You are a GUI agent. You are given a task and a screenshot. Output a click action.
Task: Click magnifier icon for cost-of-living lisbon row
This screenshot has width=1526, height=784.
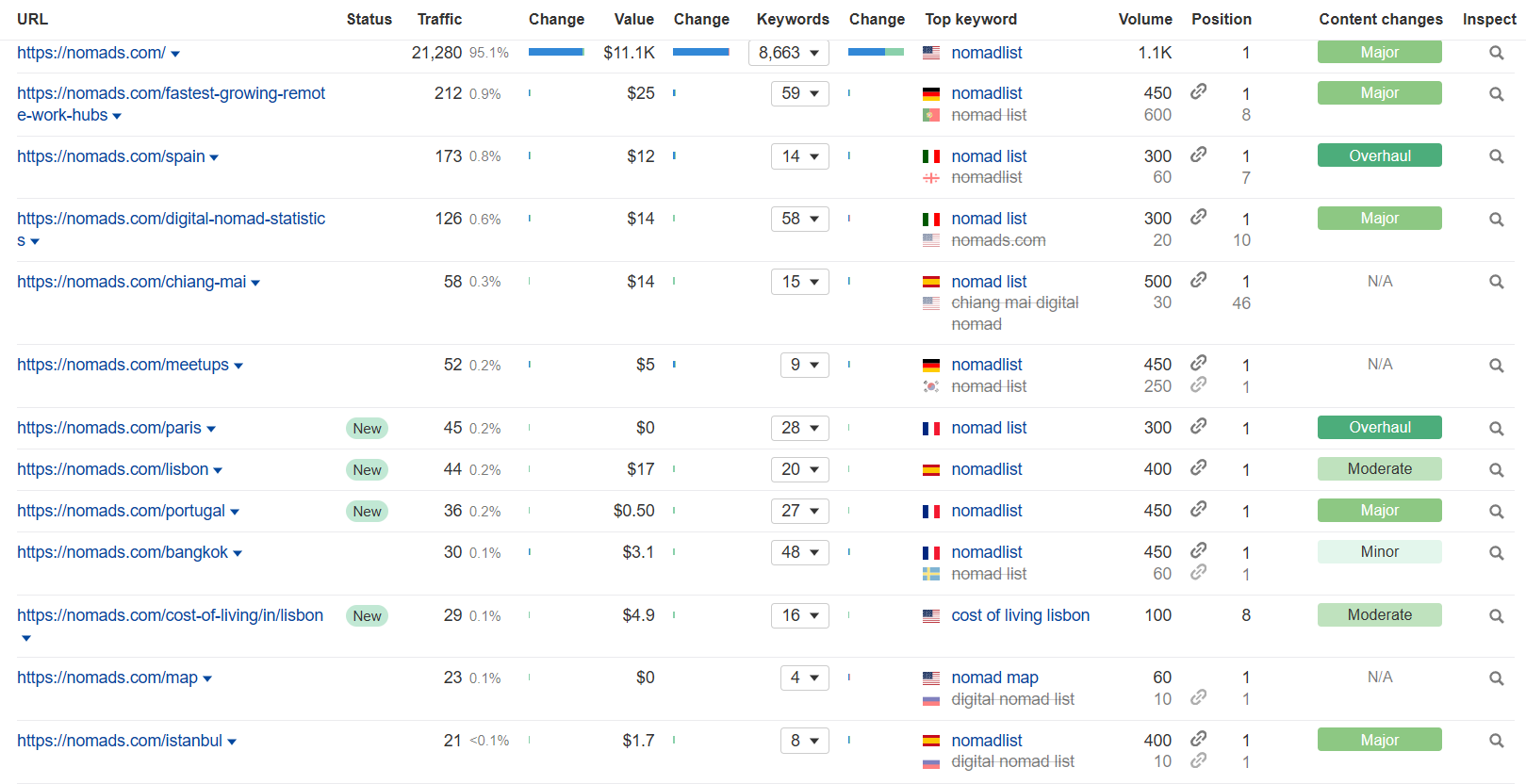pyautogui.click(x=1496, y=615)
